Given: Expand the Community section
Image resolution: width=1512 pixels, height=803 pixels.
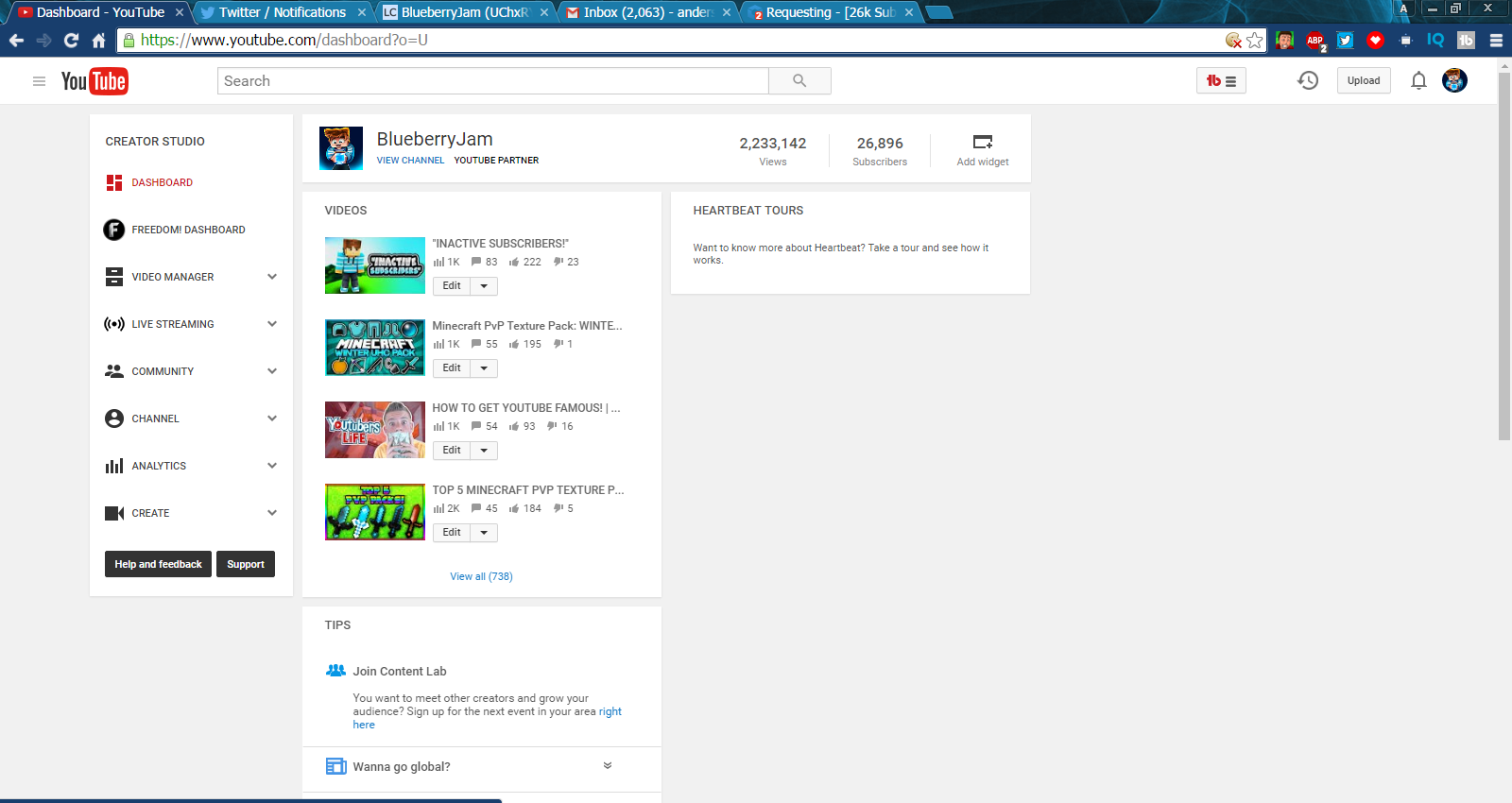Looking at the screenshot, I should pos(272,371).
